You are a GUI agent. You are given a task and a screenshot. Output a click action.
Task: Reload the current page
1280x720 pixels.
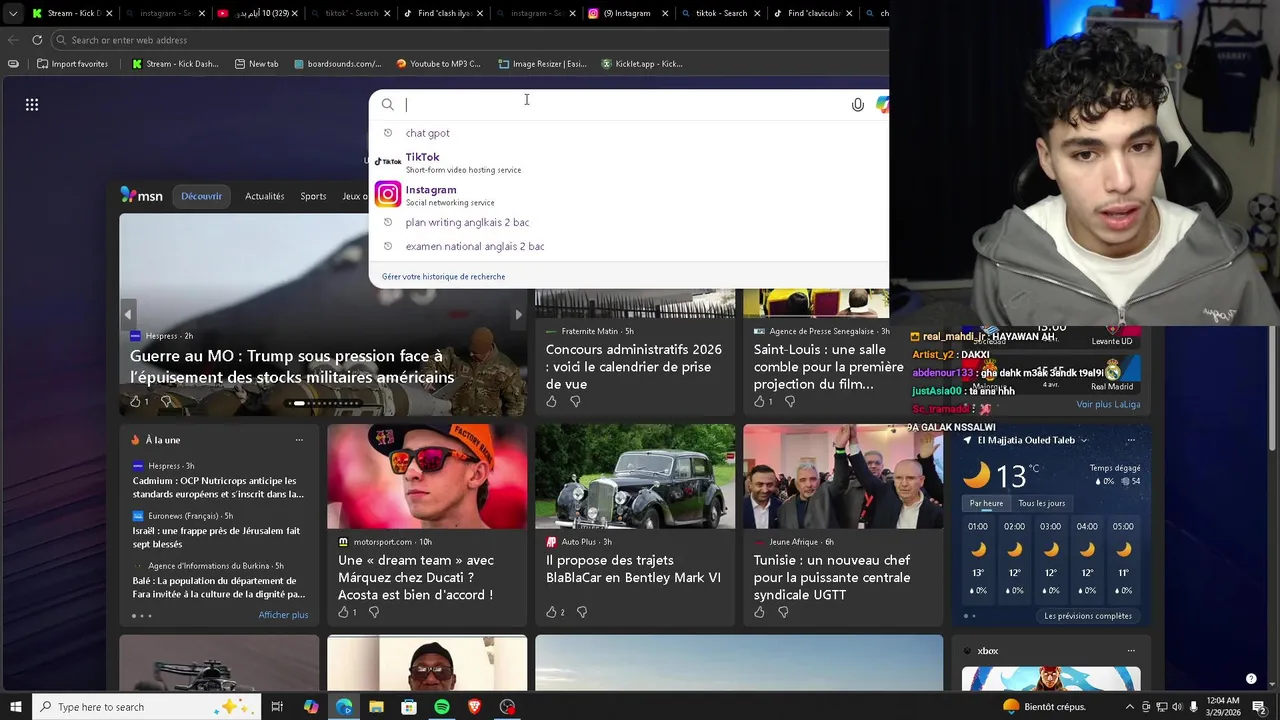[37, 40]
